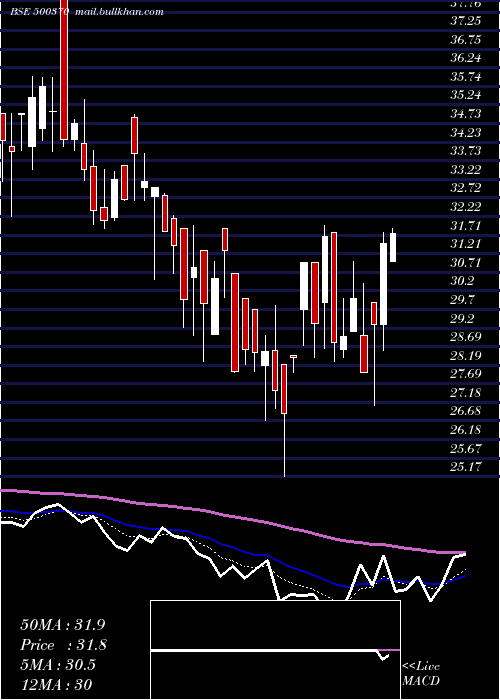This screenshot has width=500, height=700.
Task: Click the Price : 31.8 legend entry
Action: point(64,645)
